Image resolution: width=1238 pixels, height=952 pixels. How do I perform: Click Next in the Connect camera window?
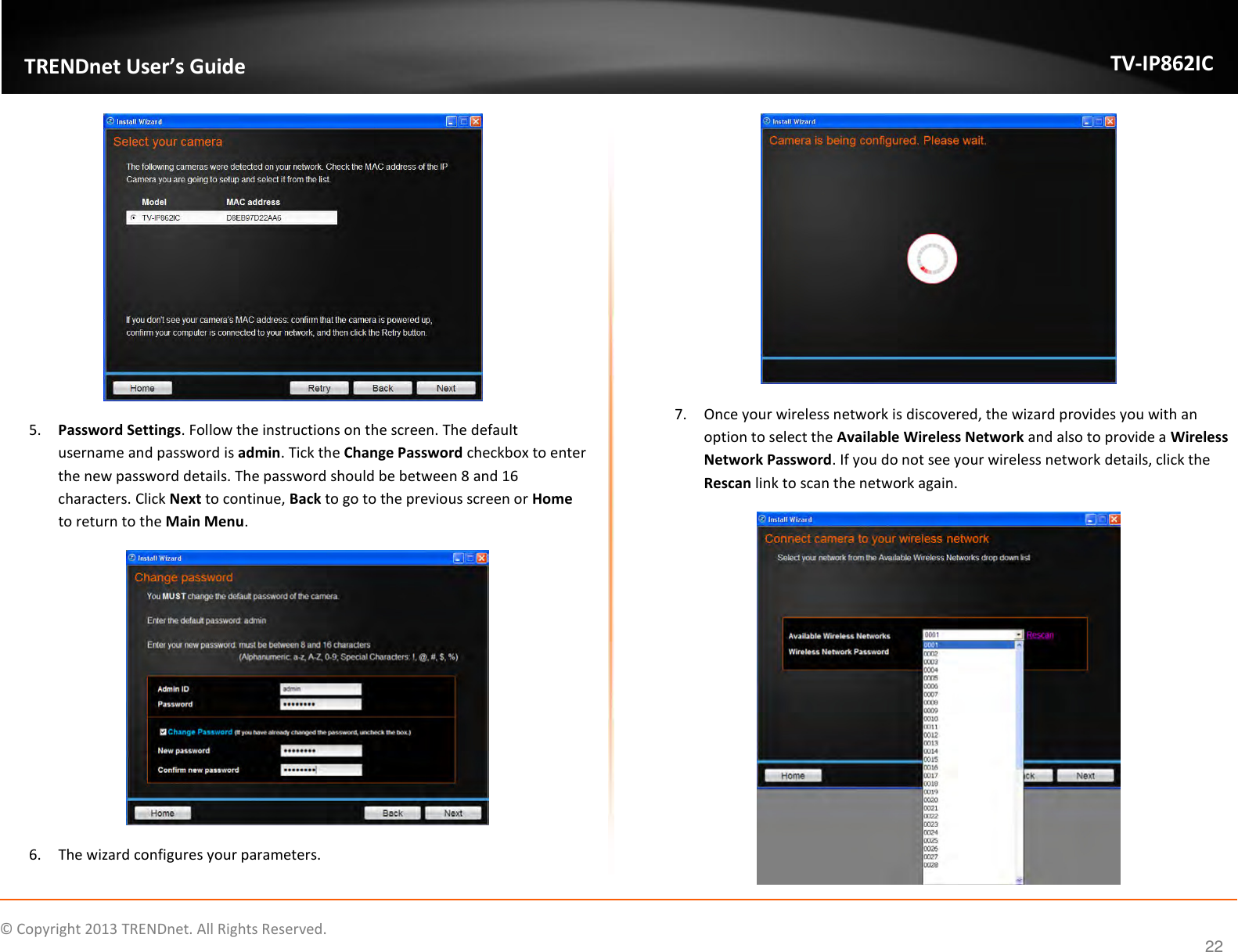1085,776
